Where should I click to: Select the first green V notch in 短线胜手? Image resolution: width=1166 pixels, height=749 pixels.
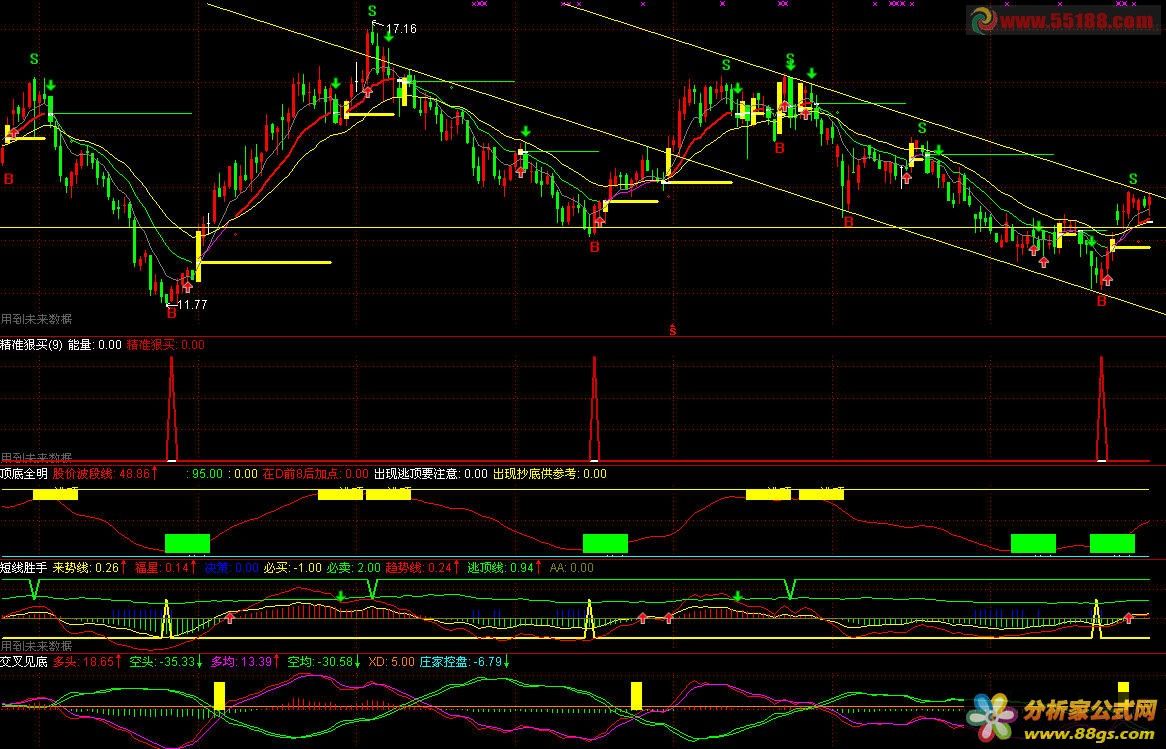[34, 589]
